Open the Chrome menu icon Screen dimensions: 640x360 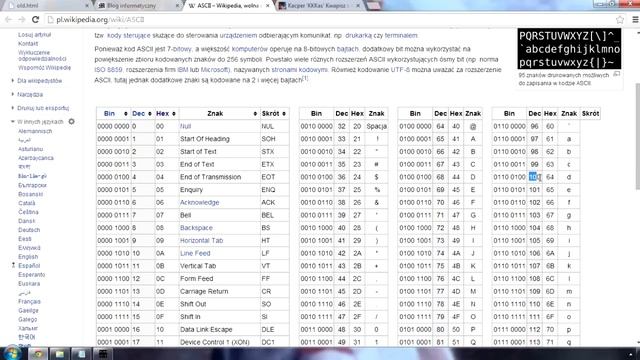coord(635,19)
